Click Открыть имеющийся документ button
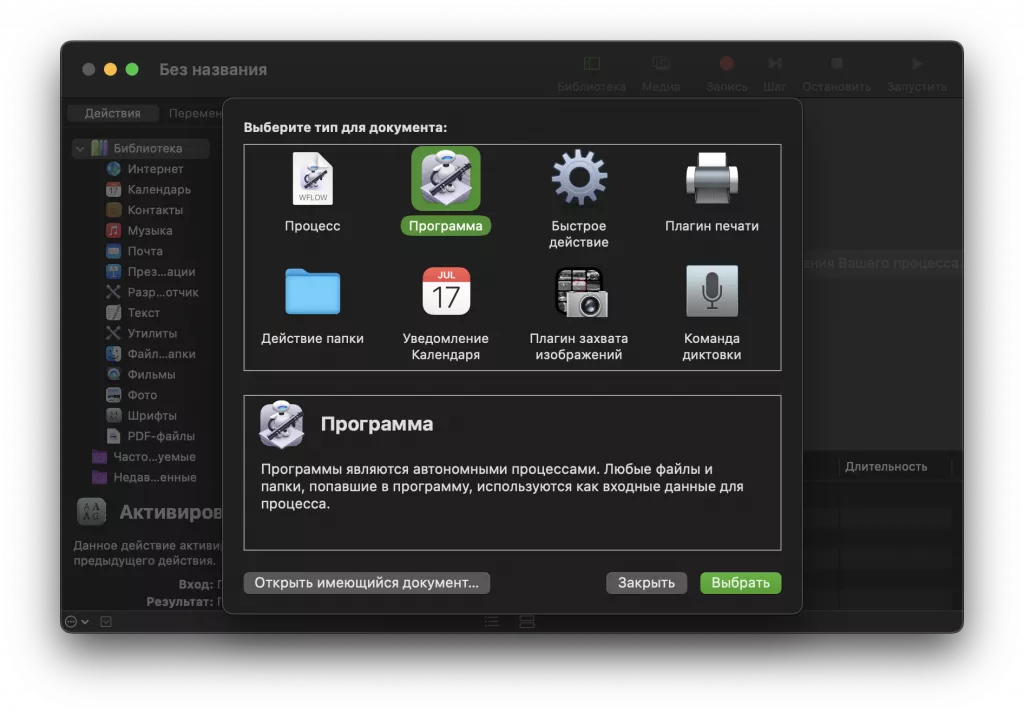Image resolution: width=1024 pixels, height=713 pixels. (x=366, y=583)
